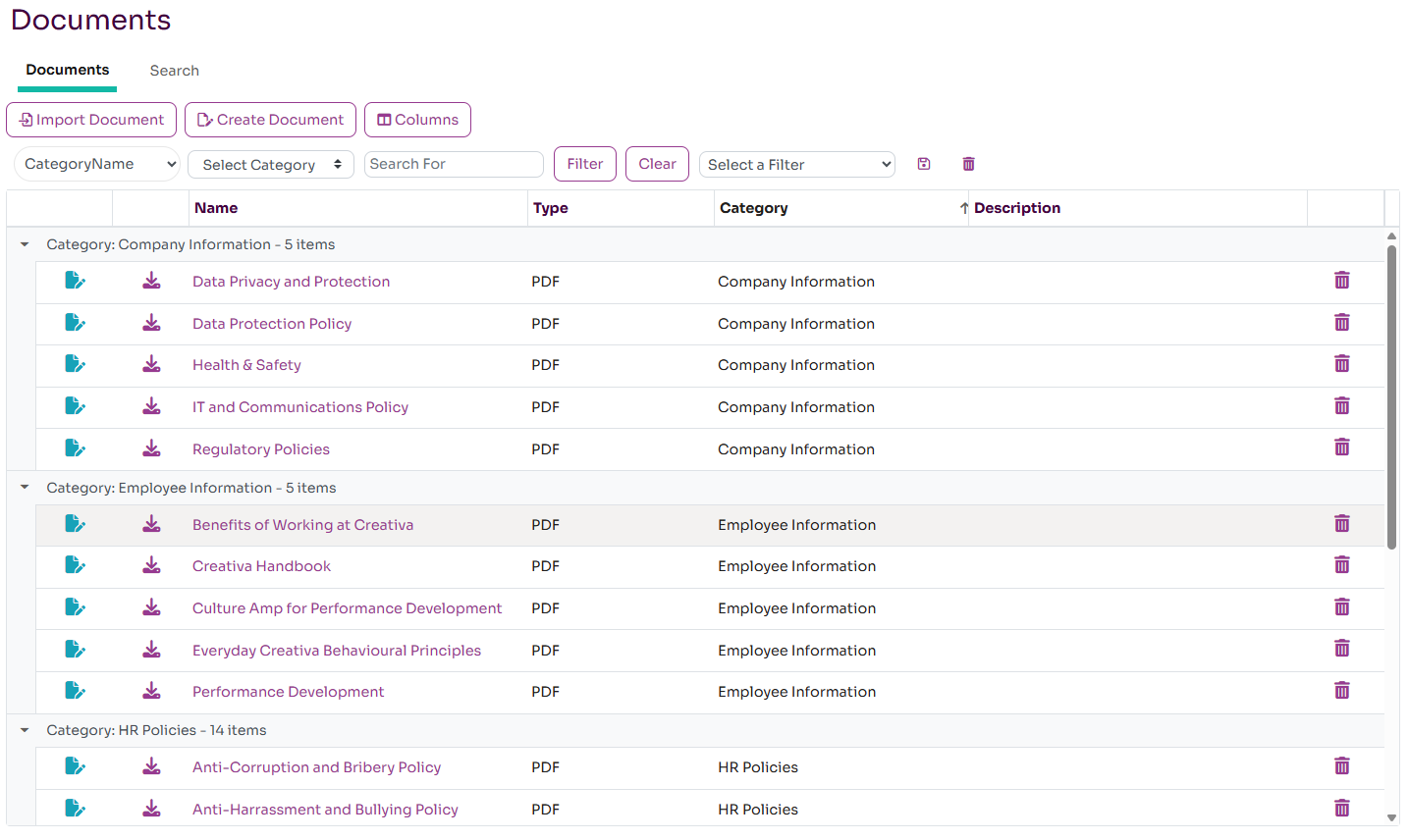The width and height of the screenshot is (1409, 840).
Task: Switch to the Search tab
Action: pyautogui.click(x=174, y=71)
